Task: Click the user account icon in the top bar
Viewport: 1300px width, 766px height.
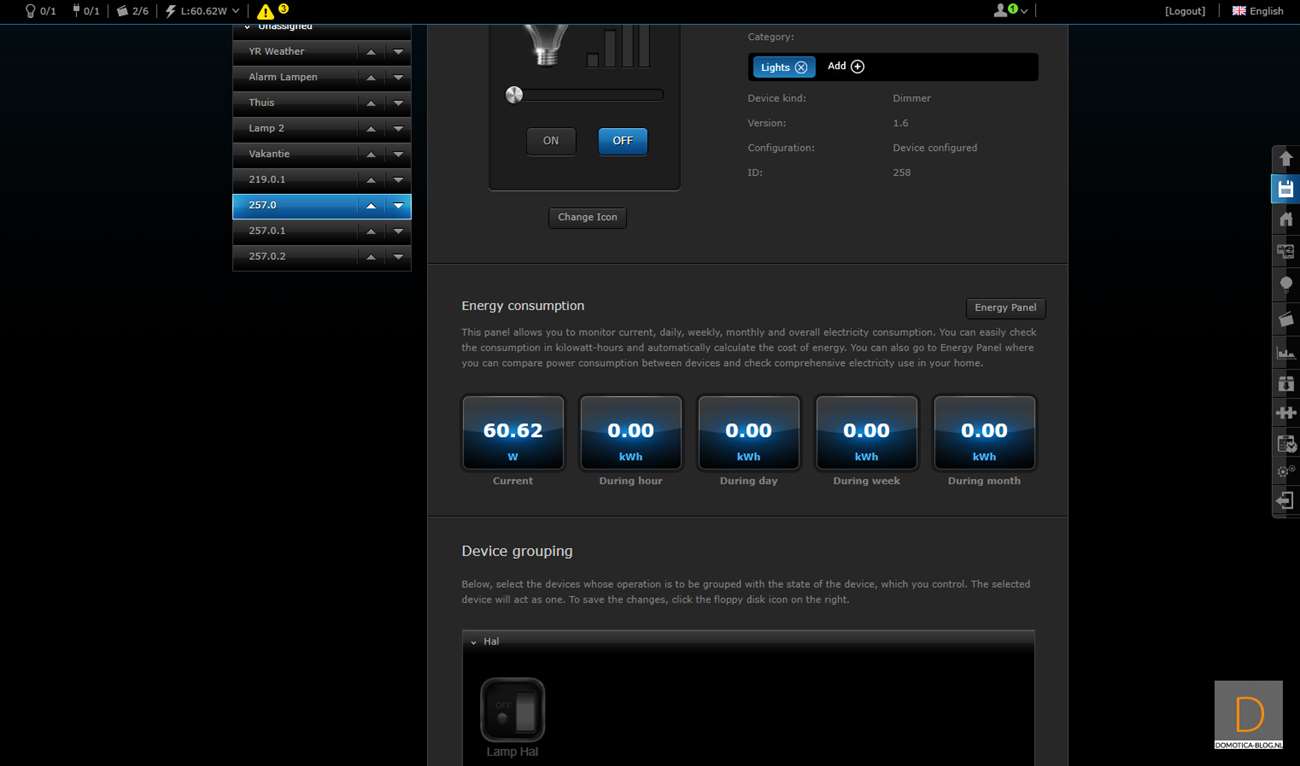Action: tap(1000, 11)
